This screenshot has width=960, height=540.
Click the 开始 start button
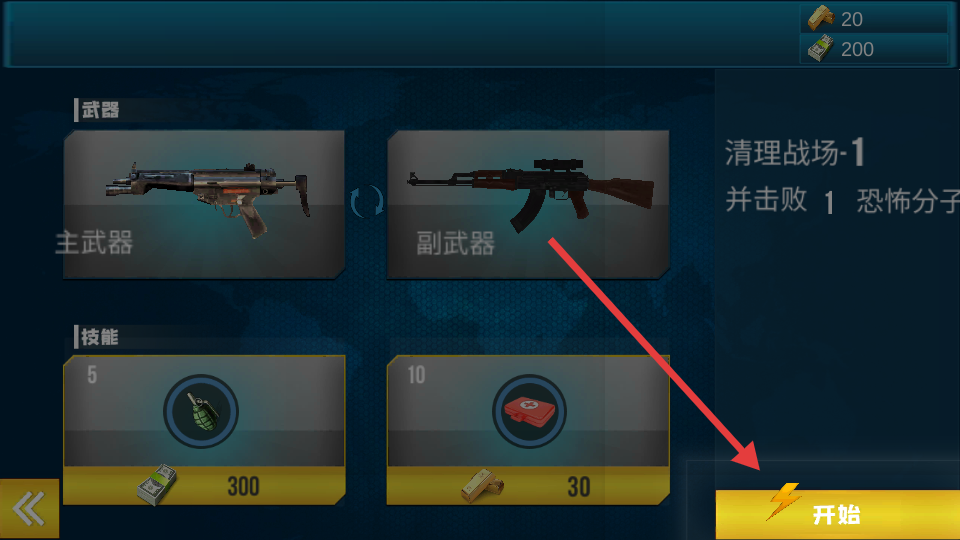(838, 514)
